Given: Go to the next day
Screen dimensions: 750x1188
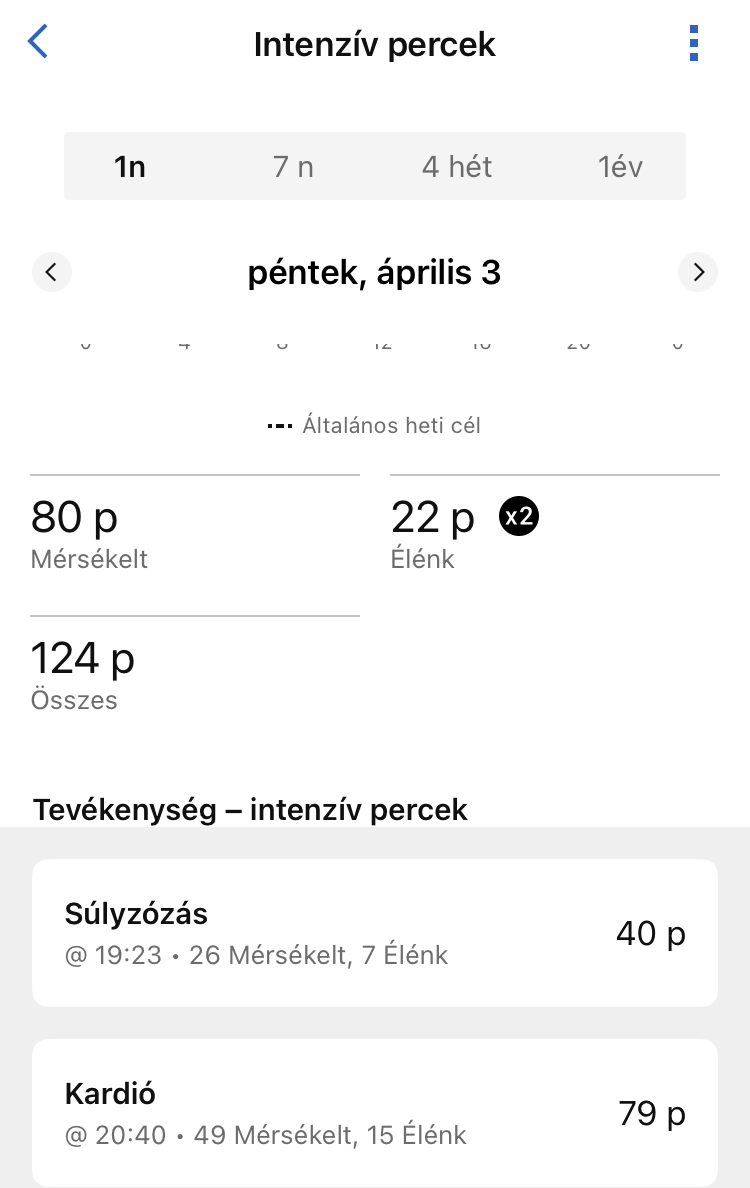Looking at the screenshot, I should 698,272.
